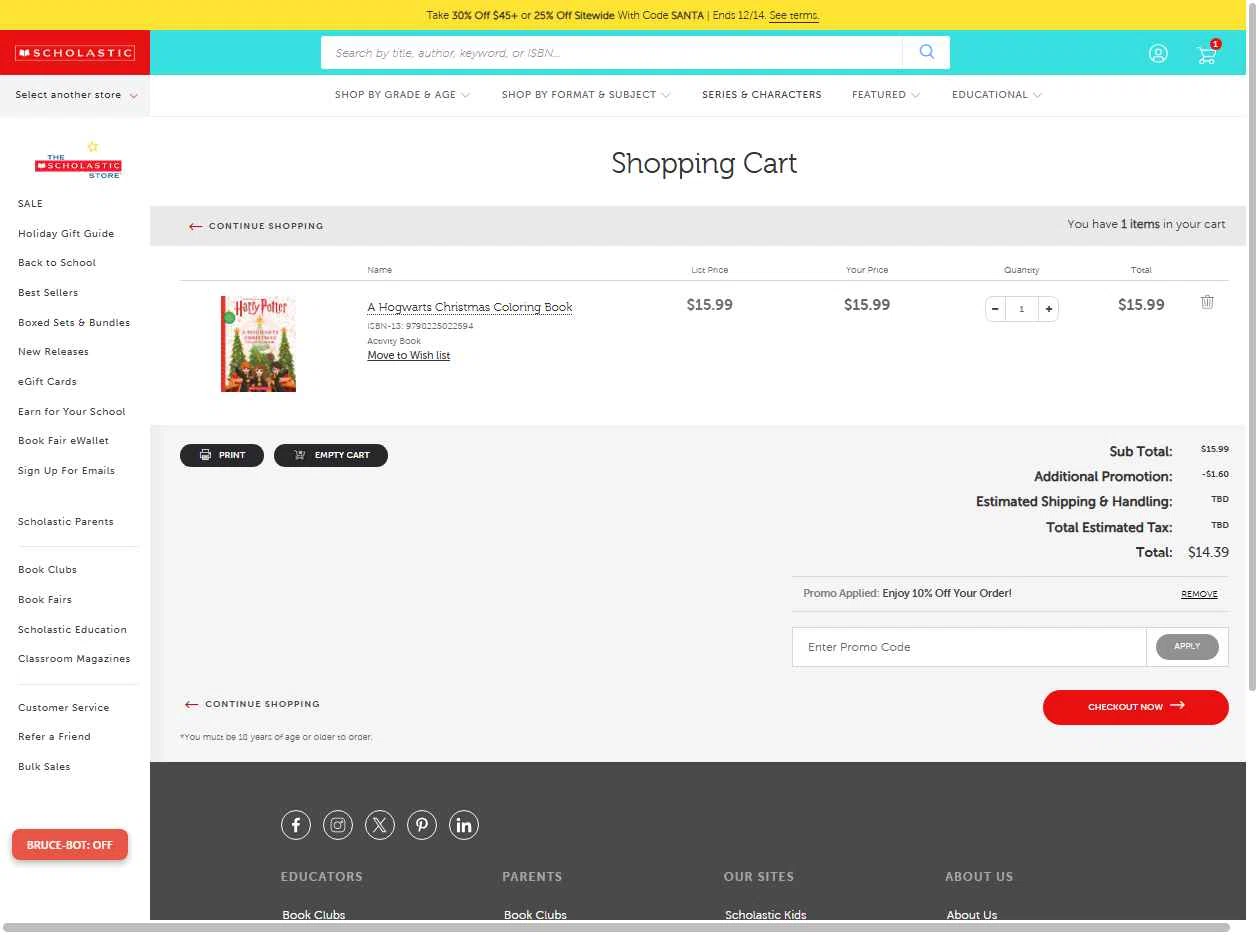Click Move to Wish list link
1259x935 pixels.
point(409,355)
